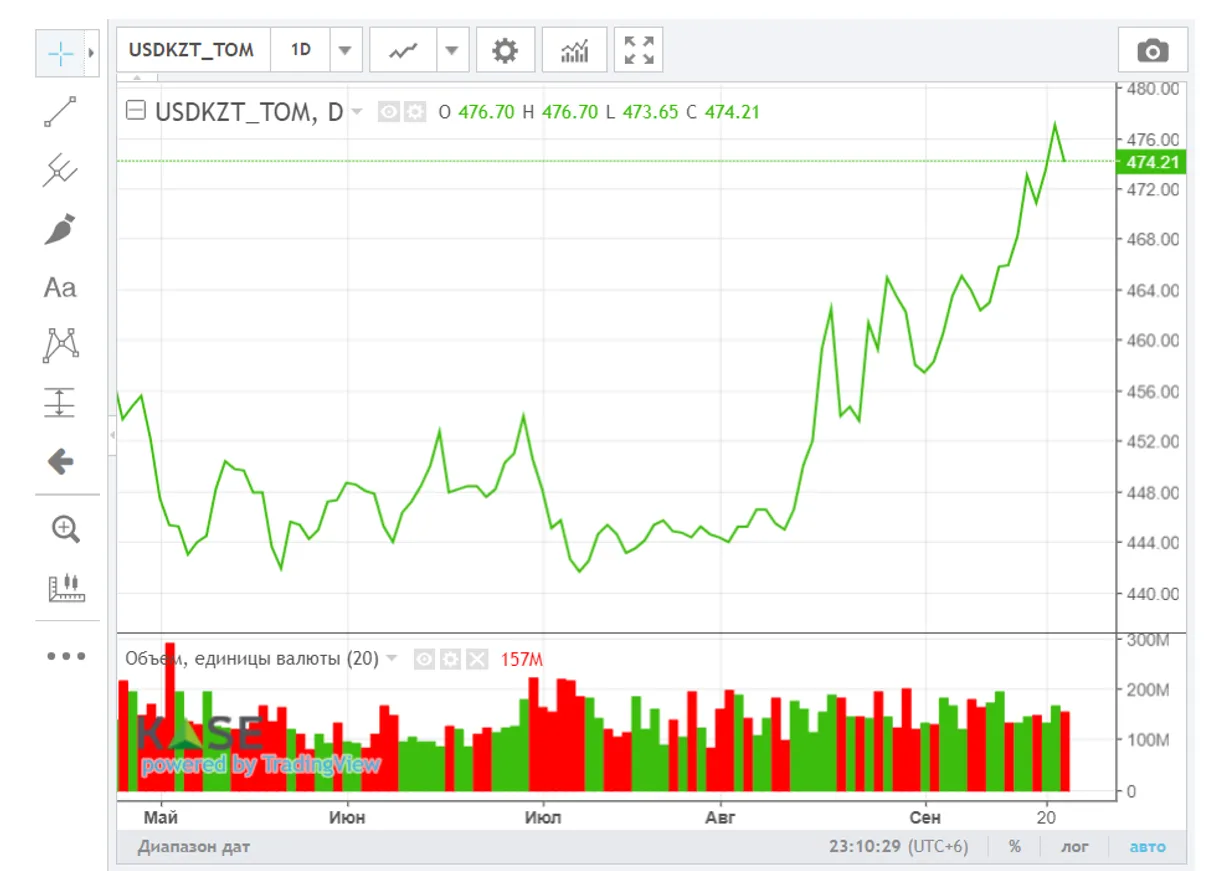Viewport: 1208px width, 871px height.
Task: Toggle visibility of the volume indicator
Action: pyautogui.click(x=425, y=659)
